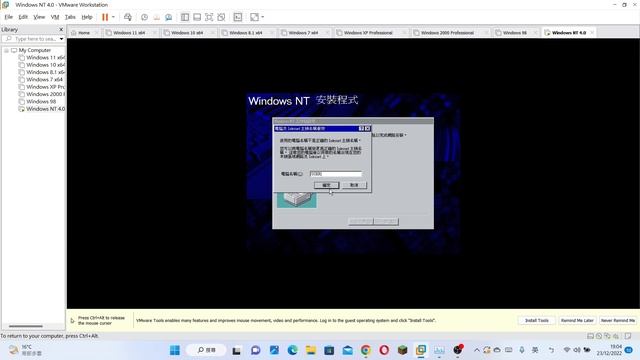
Task: Switch to the Windows 10 x64 tab
Action: 187,33
